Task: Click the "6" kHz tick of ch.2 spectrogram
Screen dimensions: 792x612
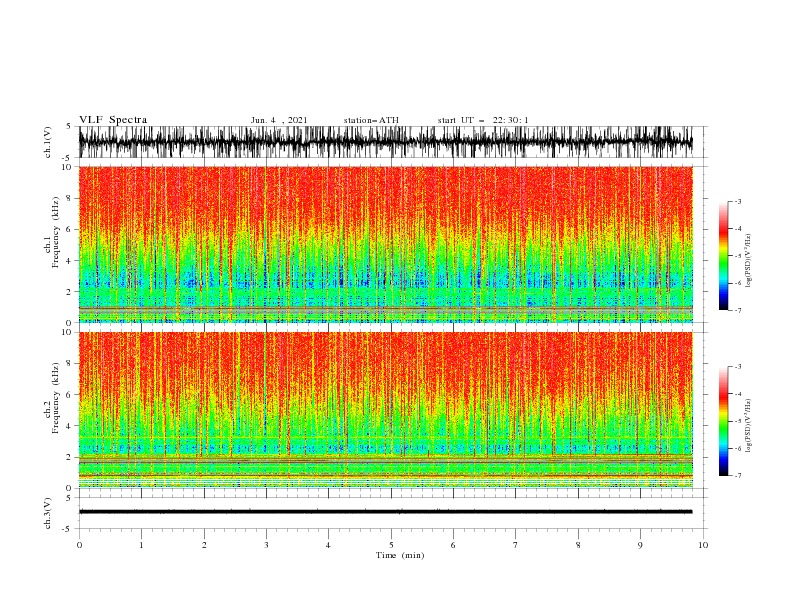Action: (x=69, y=394)
